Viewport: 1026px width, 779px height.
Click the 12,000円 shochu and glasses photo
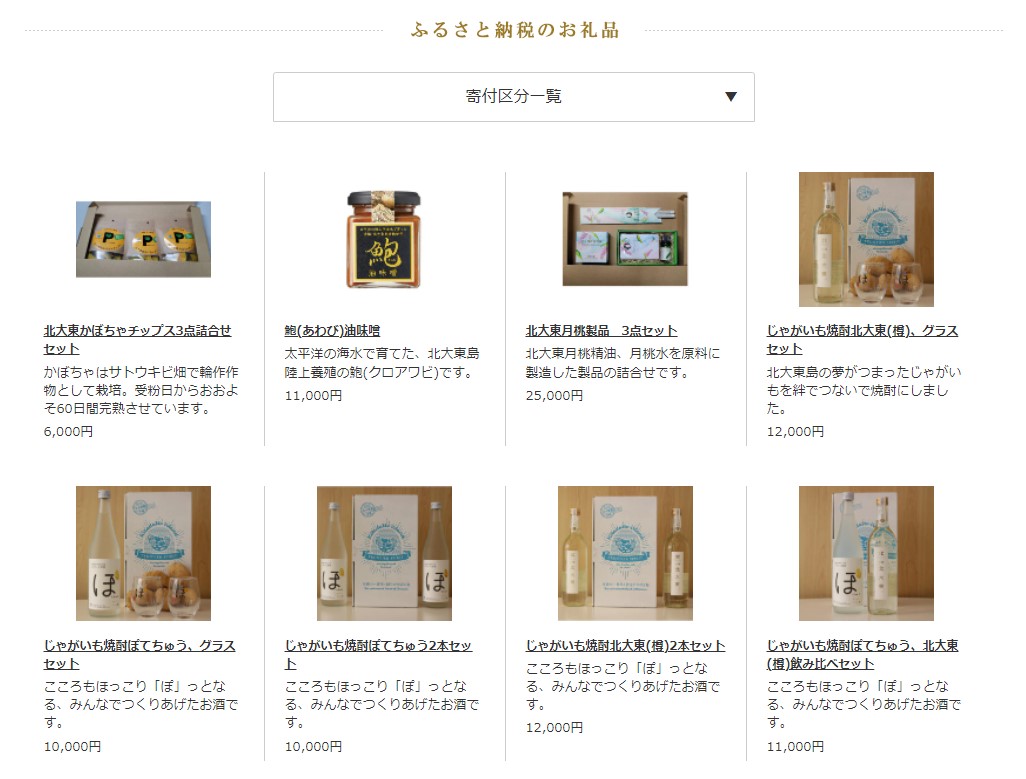click(866, 239)
